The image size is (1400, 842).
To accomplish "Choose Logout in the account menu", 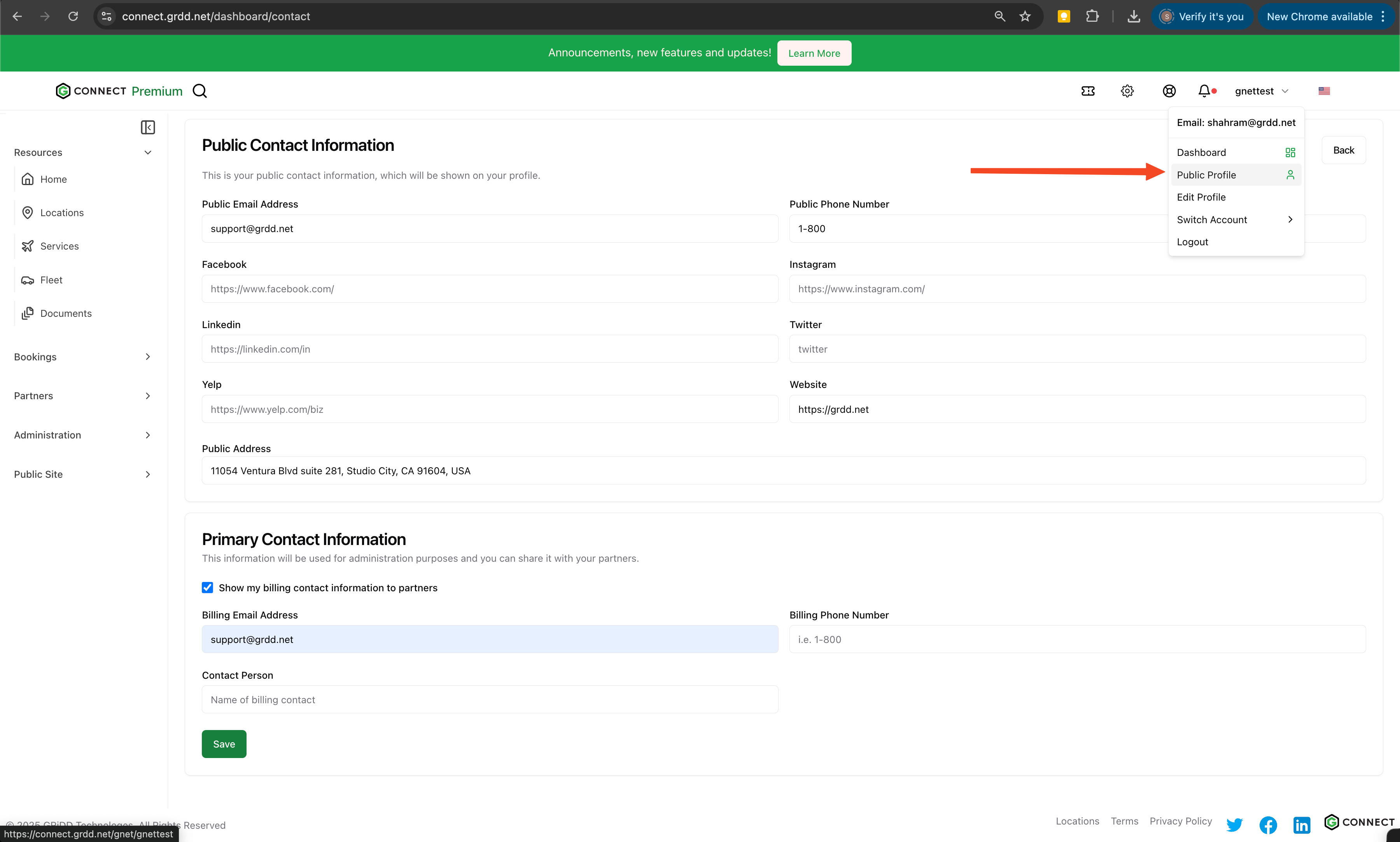I will click(1192, 242).
